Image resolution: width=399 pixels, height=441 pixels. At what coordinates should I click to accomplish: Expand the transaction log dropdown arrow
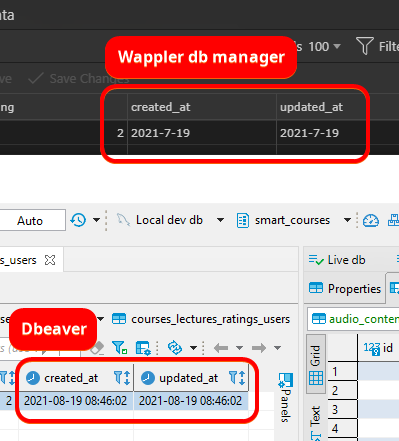96,220
